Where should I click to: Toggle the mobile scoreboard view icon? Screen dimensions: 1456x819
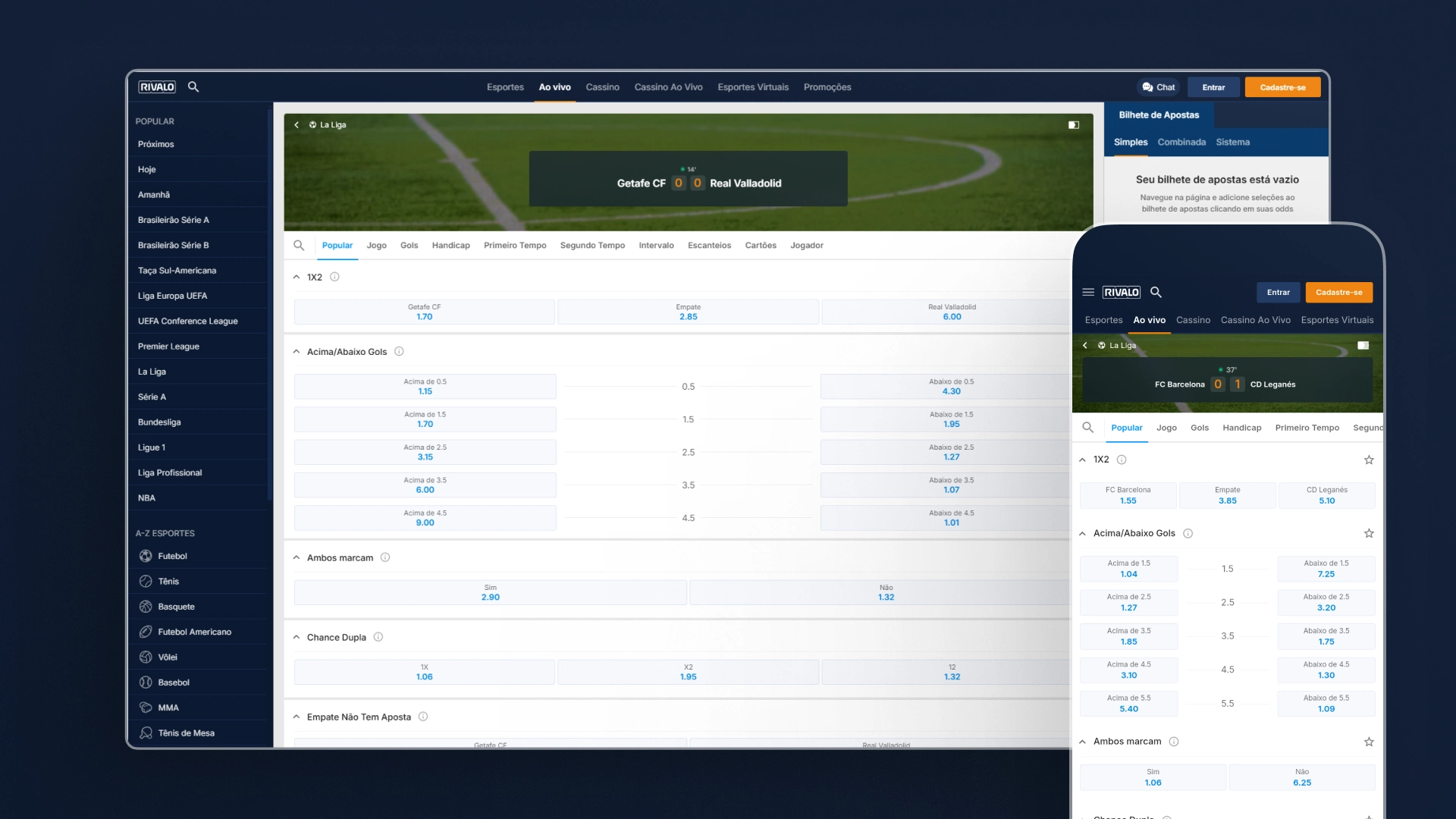(x=1363, y=346)
